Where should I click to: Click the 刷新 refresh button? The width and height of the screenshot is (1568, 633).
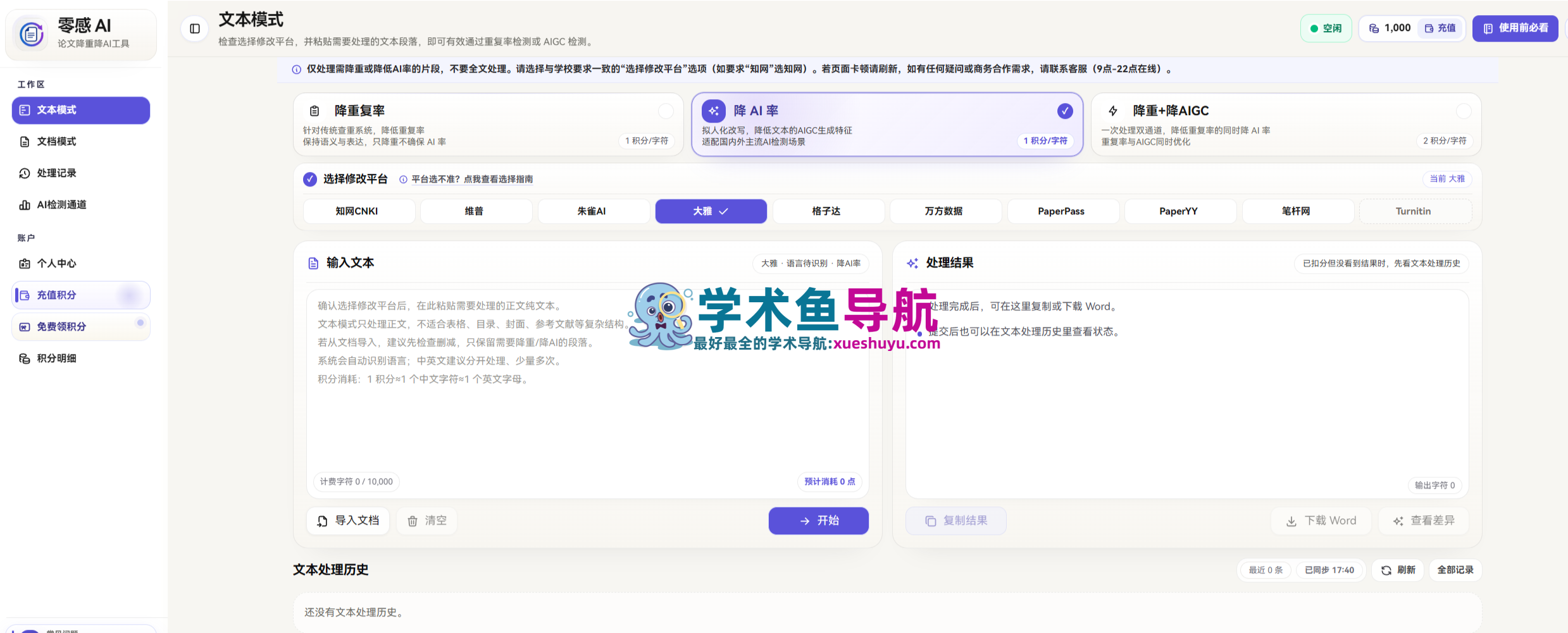1398,570
